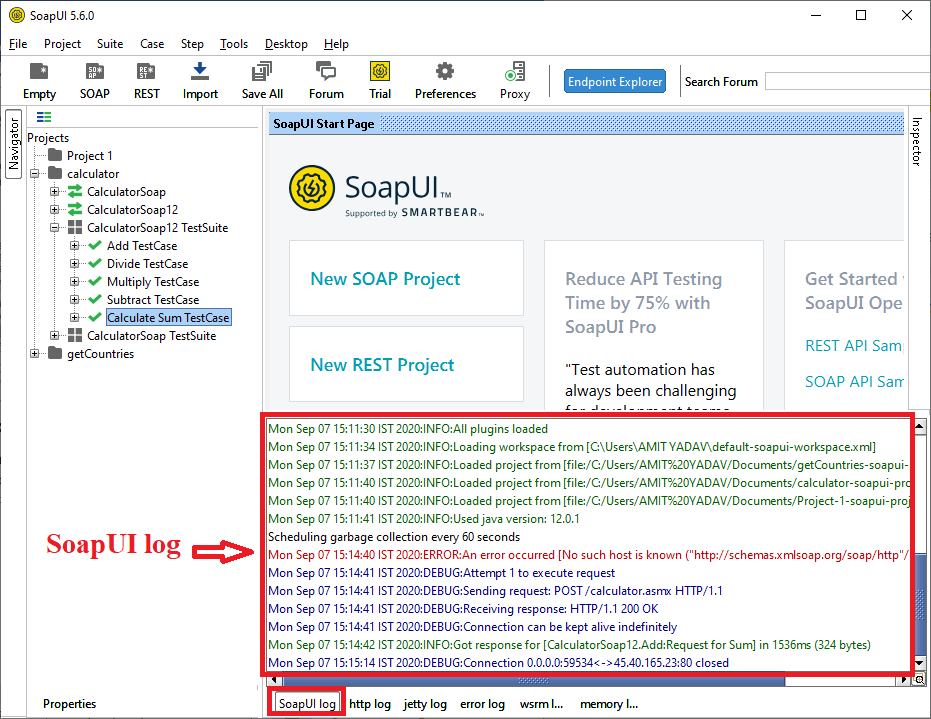This screenshot has height=719, width=931.
Task: Click the Search Forum input field
Action: tap(847, 81)
